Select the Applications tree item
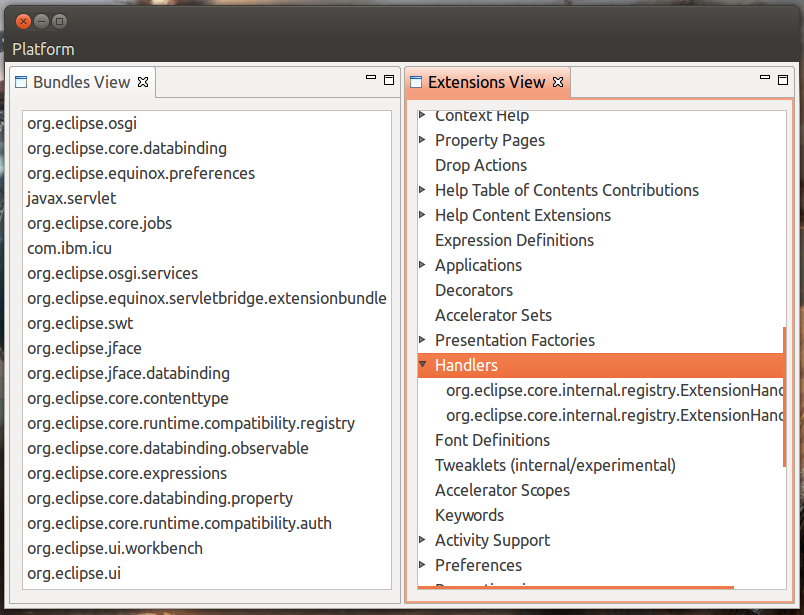This screenshot has width=804, height=615. 478,265
